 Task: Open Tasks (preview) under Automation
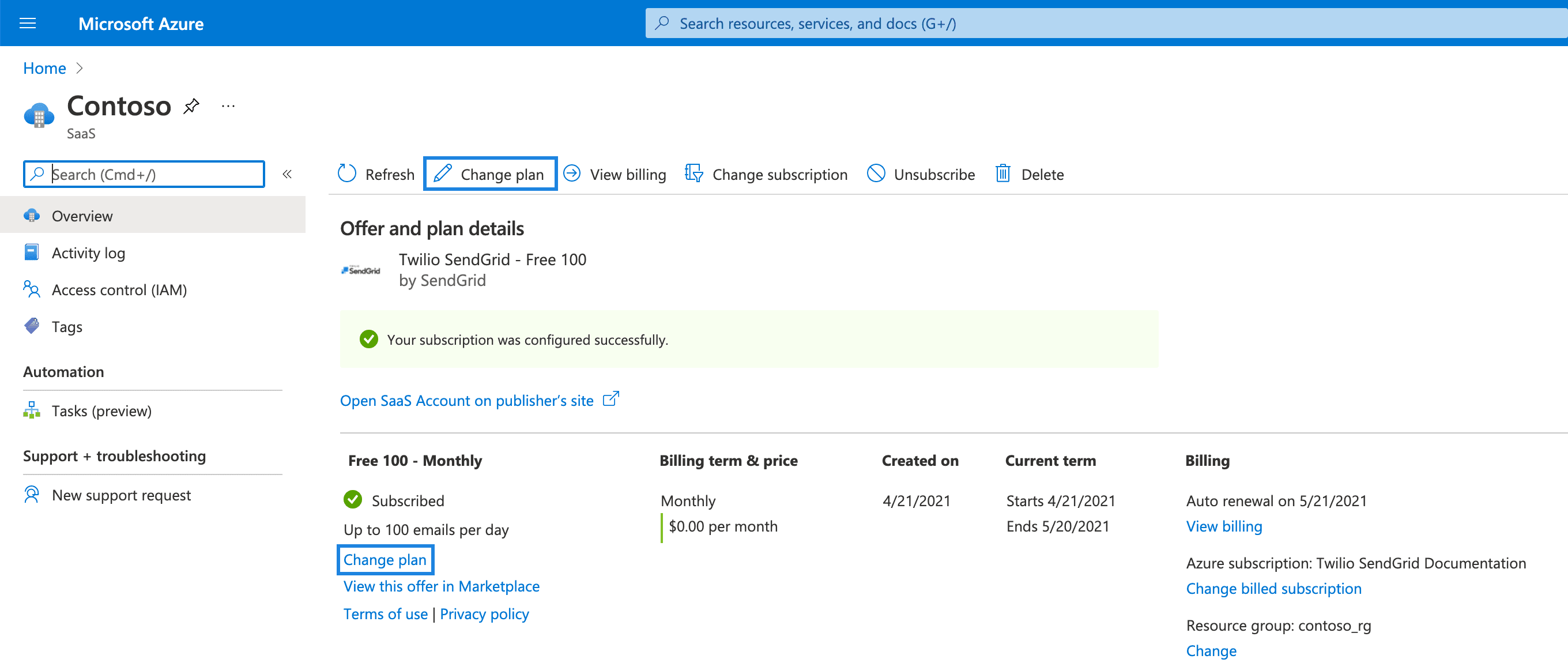[101, 410]
